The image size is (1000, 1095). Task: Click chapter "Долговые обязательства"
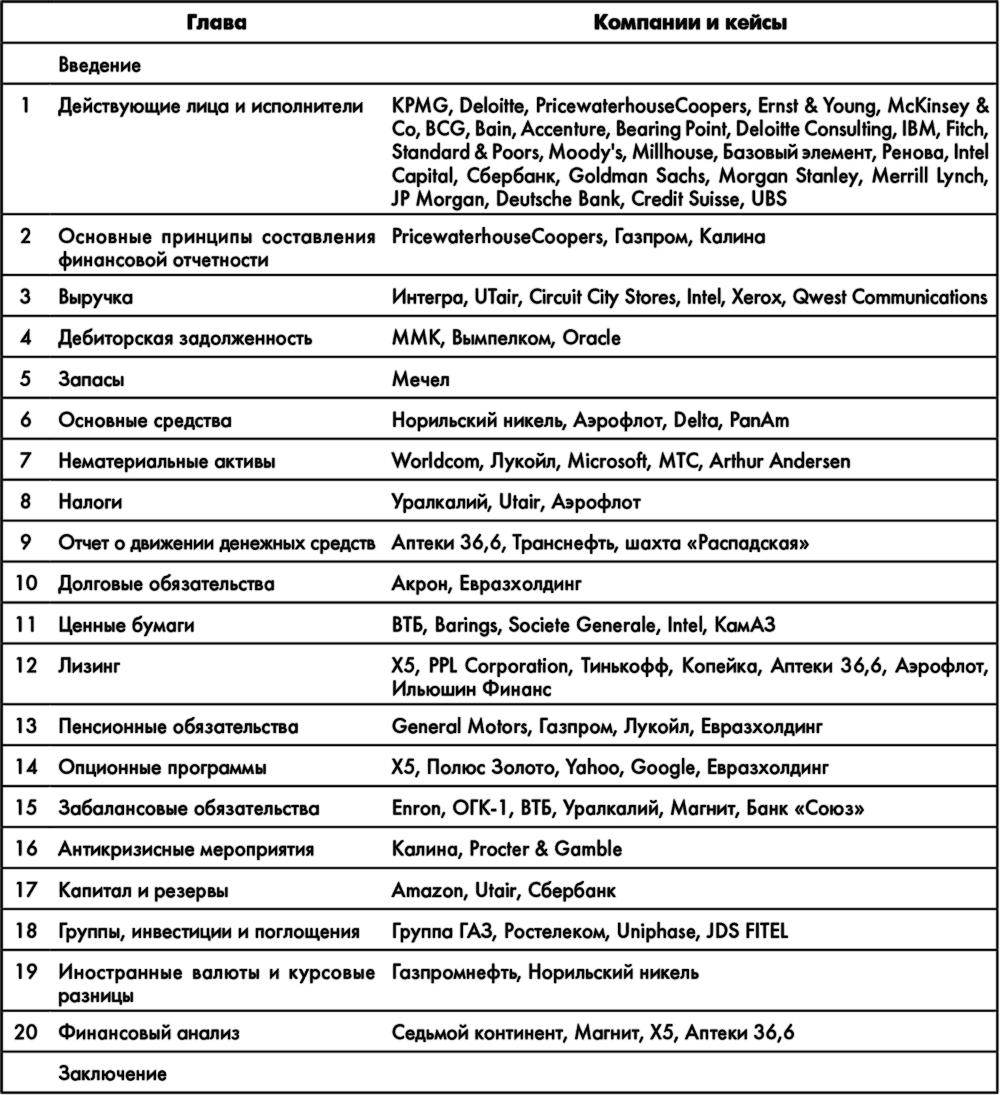coord(166,584)
